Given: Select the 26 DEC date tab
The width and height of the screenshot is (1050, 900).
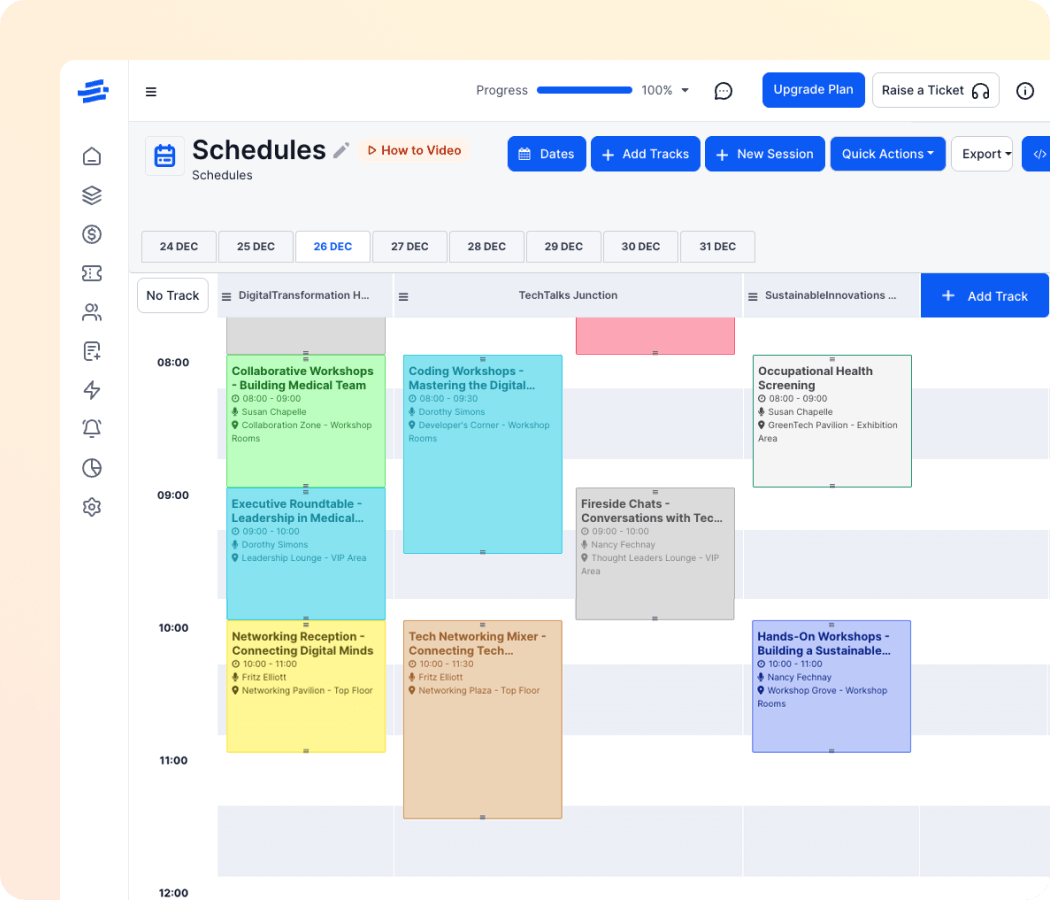Looking at the screenshot, I should coord(333,246).
